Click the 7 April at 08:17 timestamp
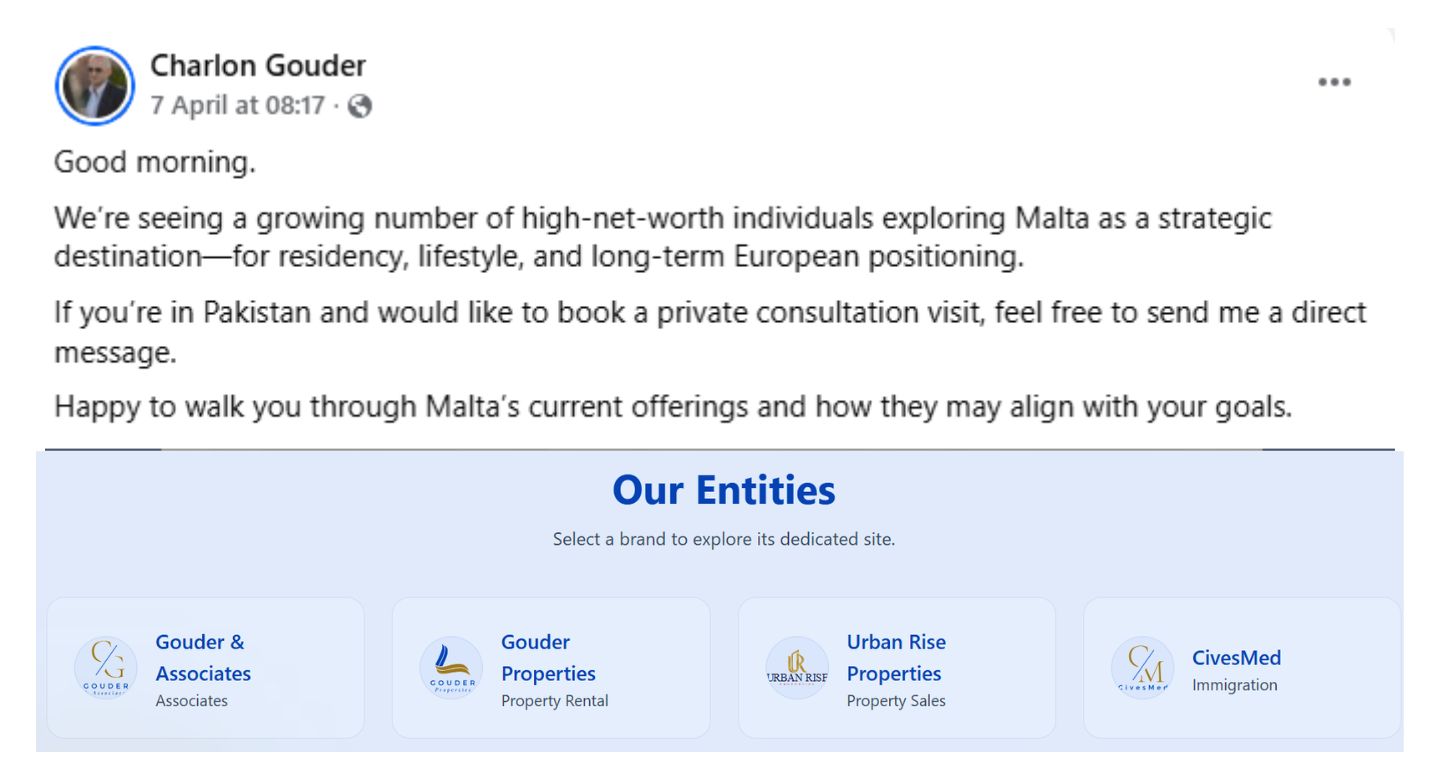 (238, 105)
